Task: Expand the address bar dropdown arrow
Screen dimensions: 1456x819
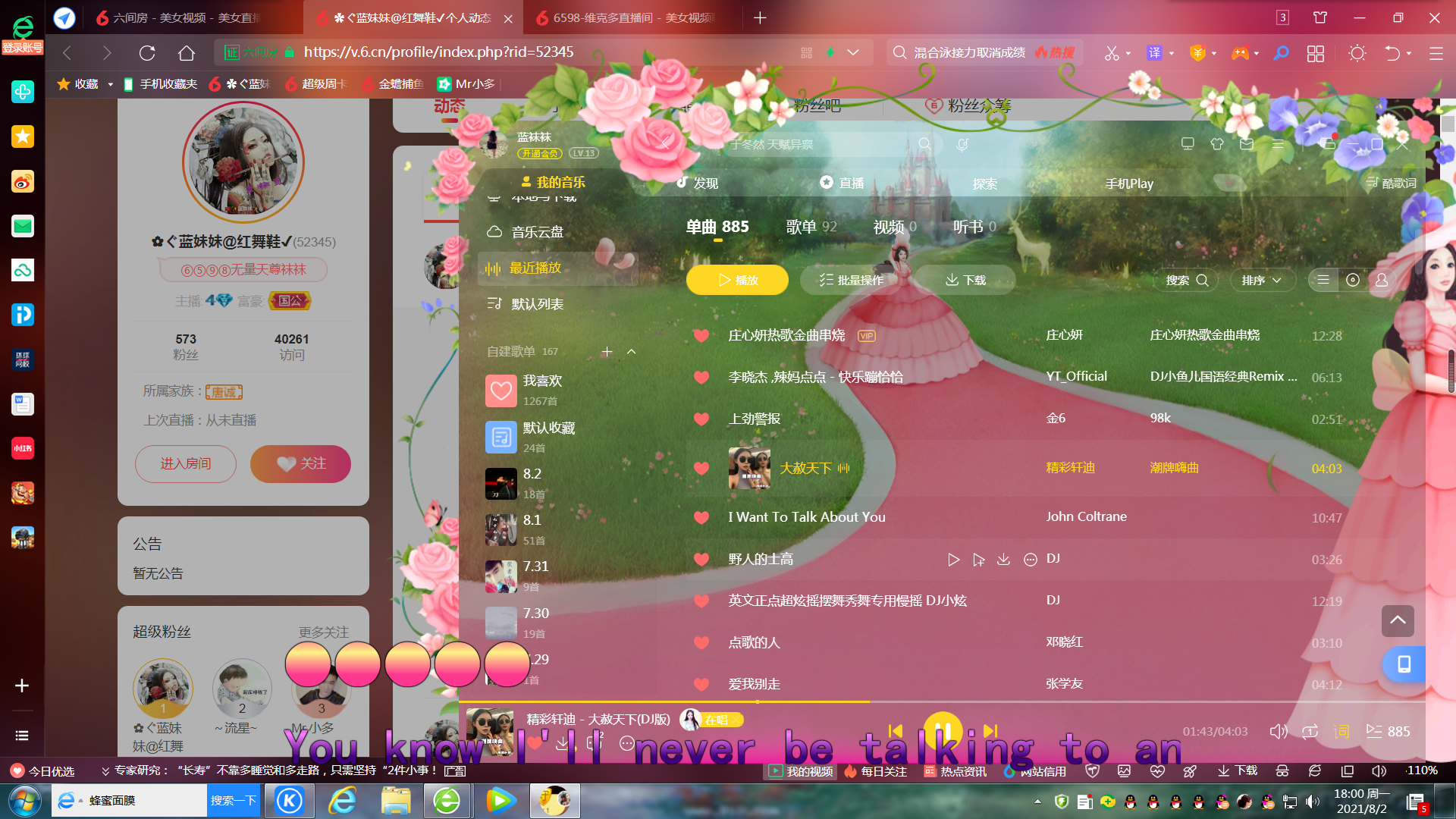Action: [x=853, y=52]
